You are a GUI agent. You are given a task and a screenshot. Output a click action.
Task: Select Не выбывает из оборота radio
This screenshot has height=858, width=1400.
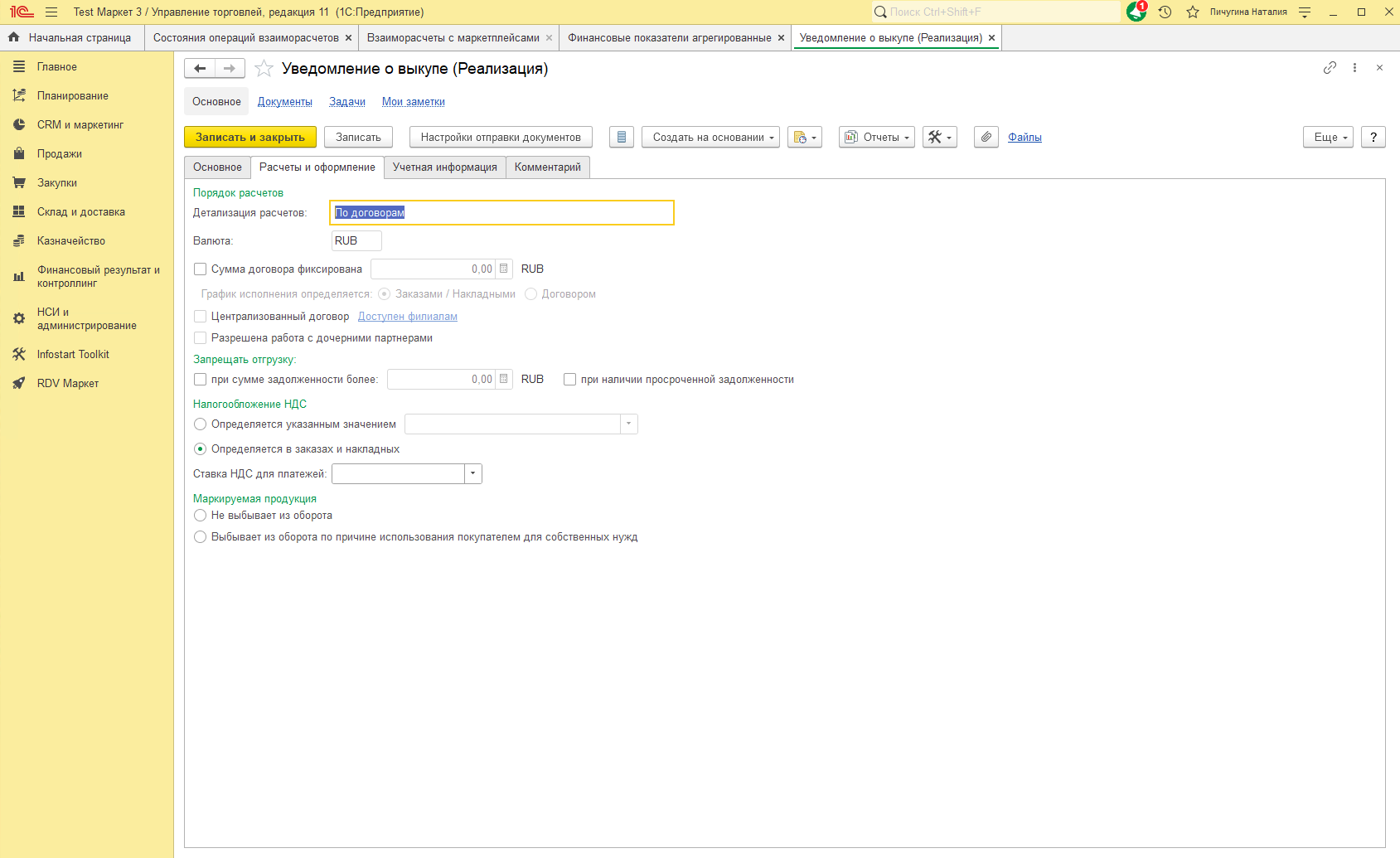pyautogui.click(x=200, y=516)
